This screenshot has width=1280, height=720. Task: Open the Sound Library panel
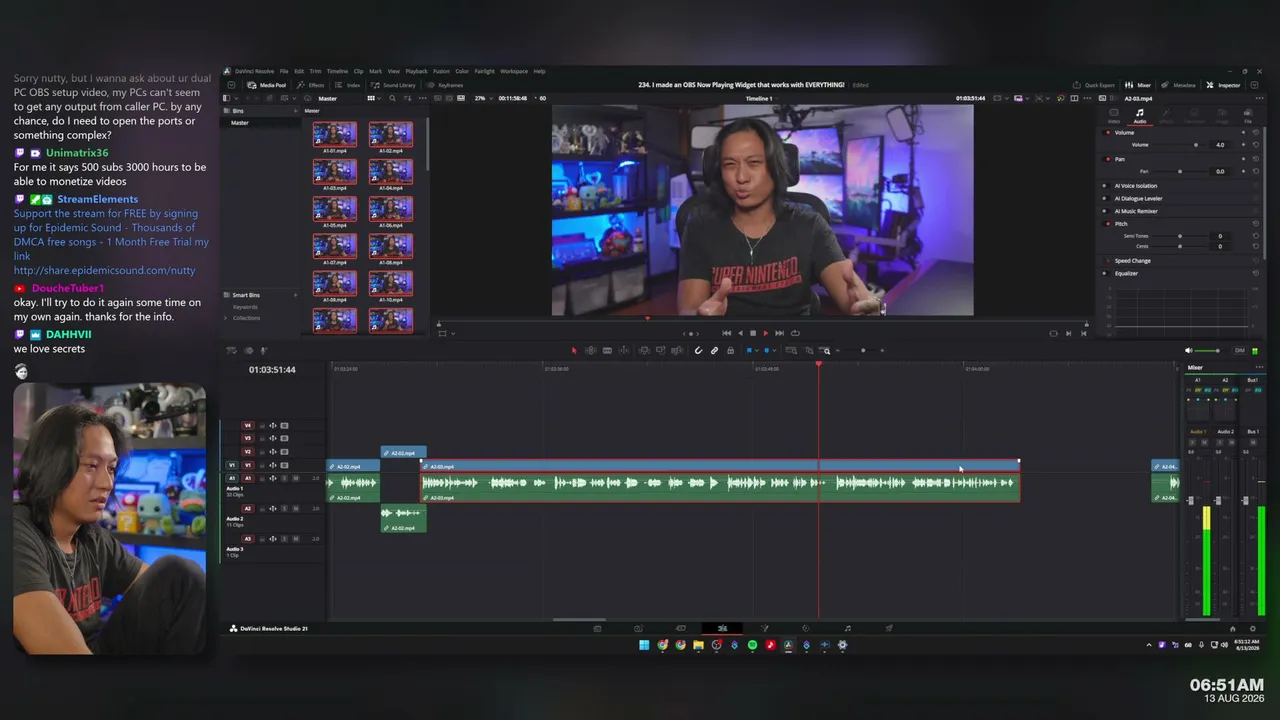[x=395, y=85]
